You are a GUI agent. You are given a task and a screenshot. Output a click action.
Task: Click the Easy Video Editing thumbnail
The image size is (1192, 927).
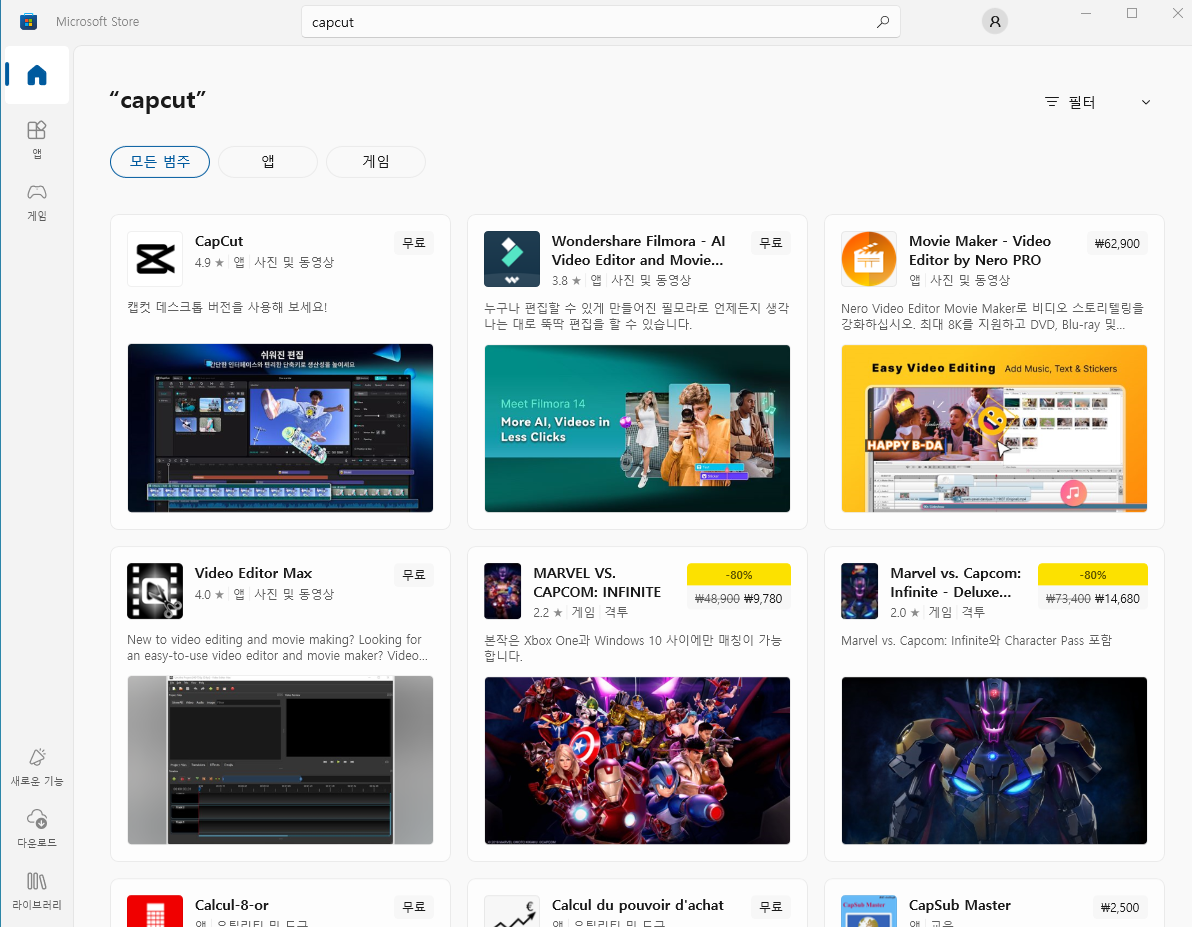pos(994,429)
